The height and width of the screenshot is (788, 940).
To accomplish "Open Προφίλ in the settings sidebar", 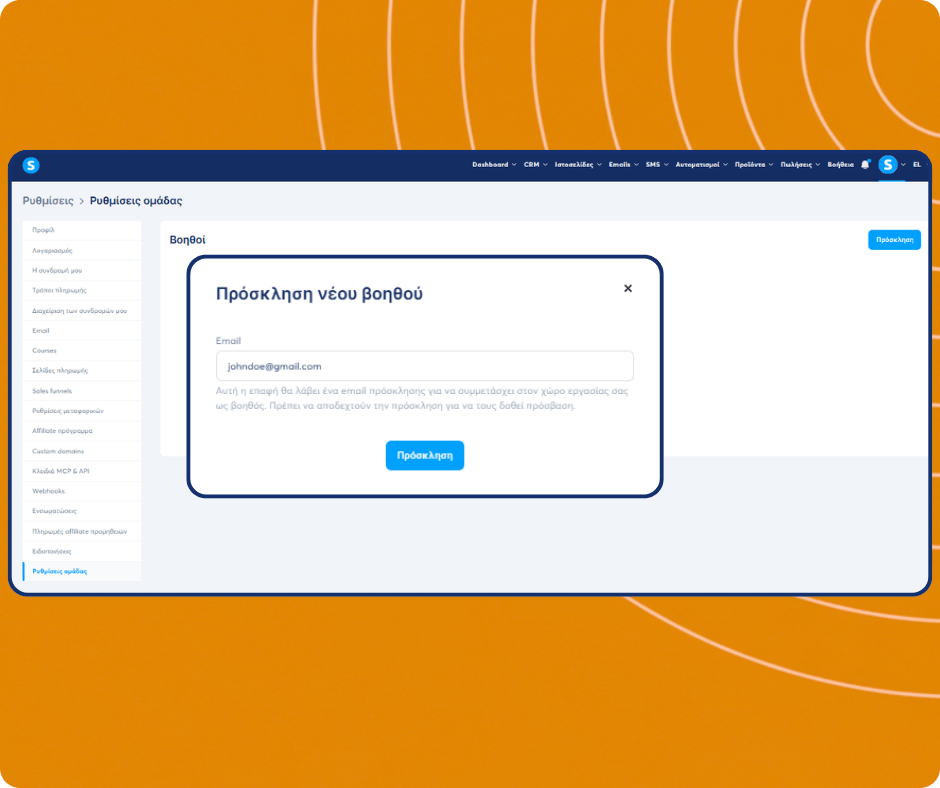I will (82, 230).
